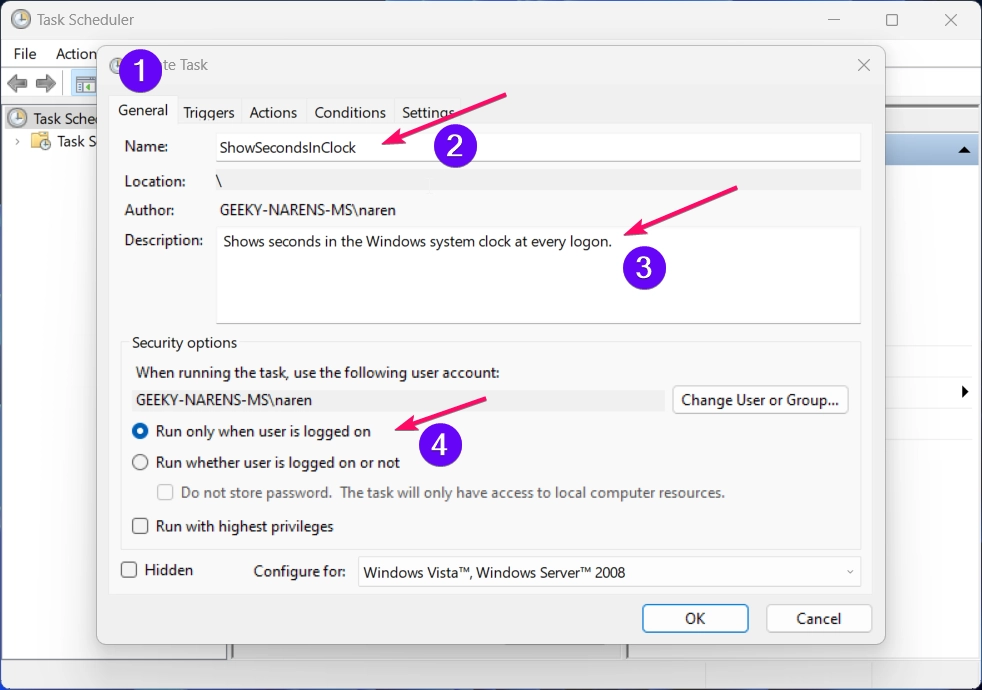Click the Cancel button
The image size is (982, 690).
coord(819,619)
